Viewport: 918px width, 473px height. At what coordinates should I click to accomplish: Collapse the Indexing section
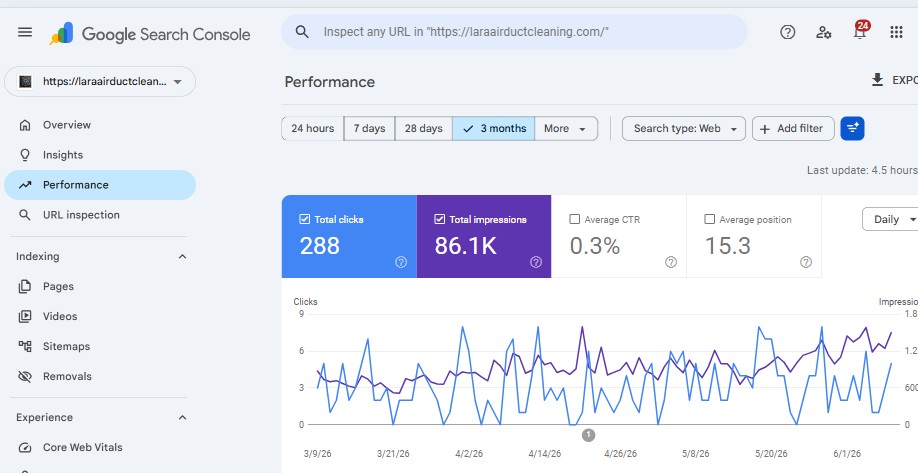click(x=182, y=256)
